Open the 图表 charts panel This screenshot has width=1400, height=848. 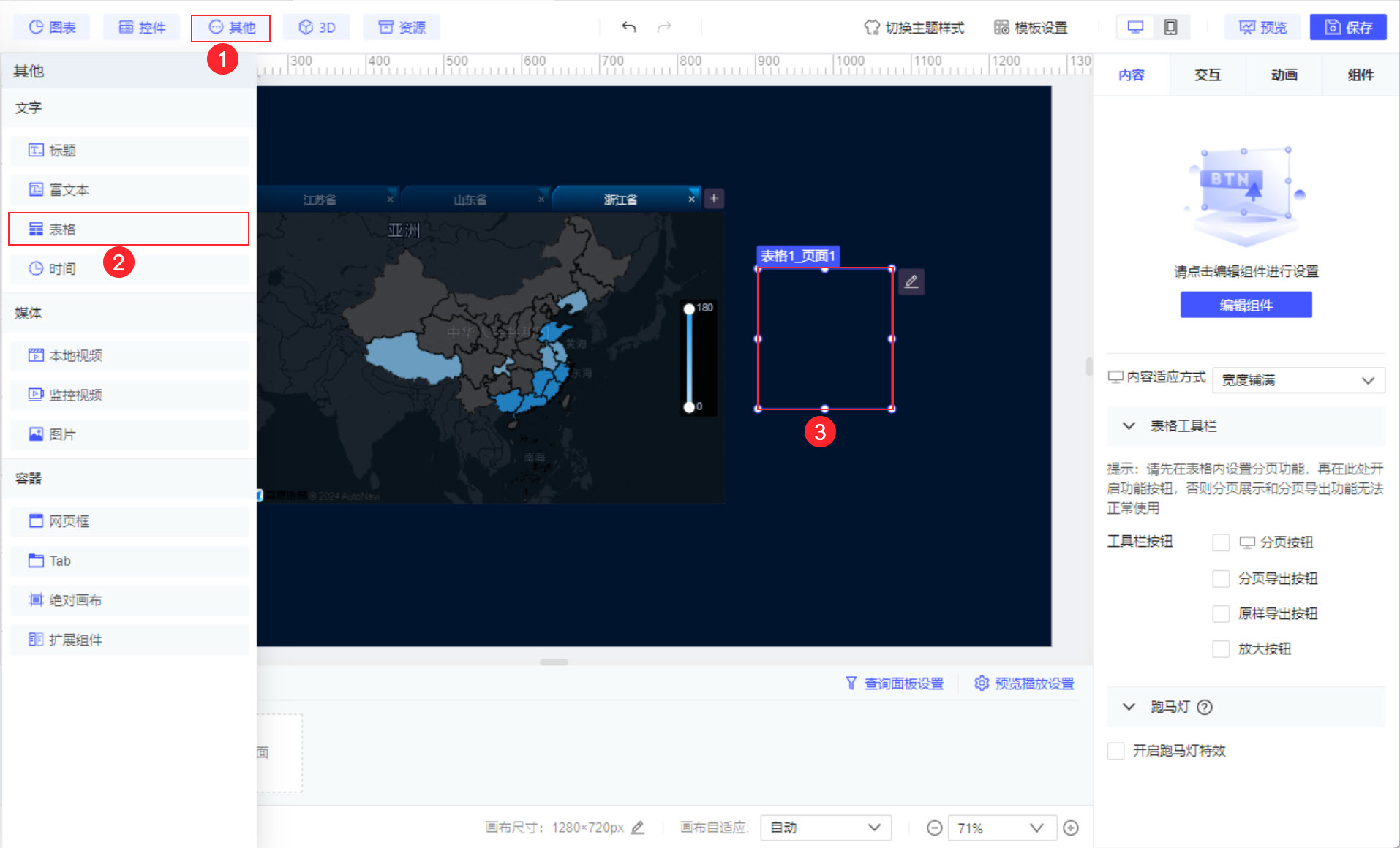click(x=52, y=27)
